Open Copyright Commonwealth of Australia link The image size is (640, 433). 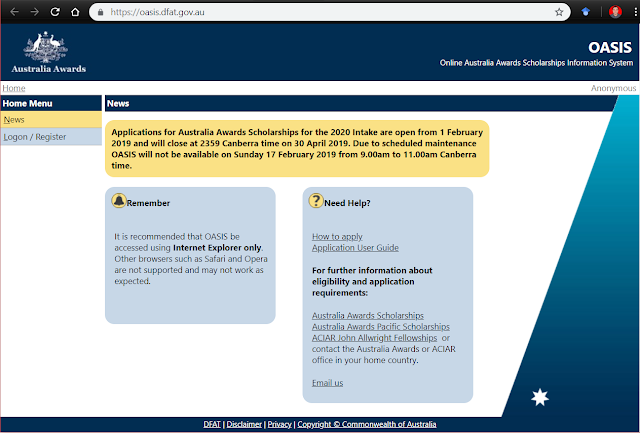pos(367,424)
